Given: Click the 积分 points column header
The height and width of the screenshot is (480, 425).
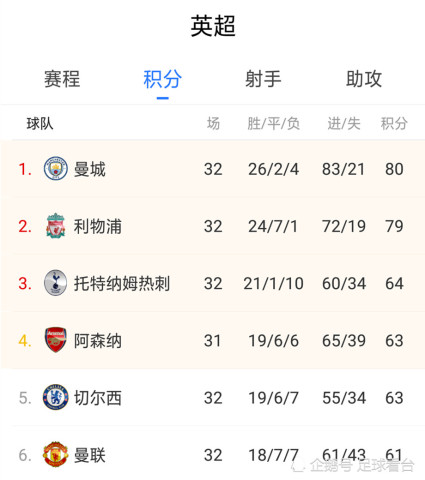Looking at the screenshot, I should 394,124.
